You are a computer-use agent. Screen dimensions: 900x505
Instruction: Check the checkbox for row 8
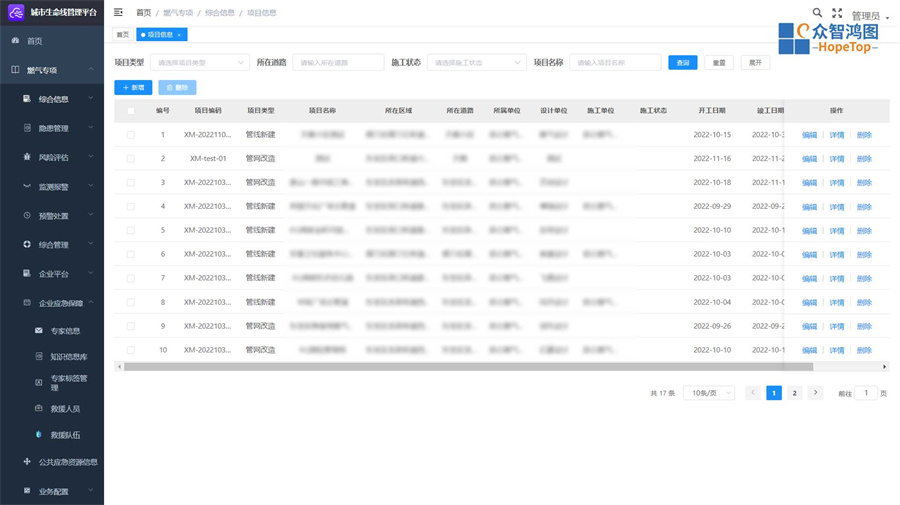click(x=131, y=302)
